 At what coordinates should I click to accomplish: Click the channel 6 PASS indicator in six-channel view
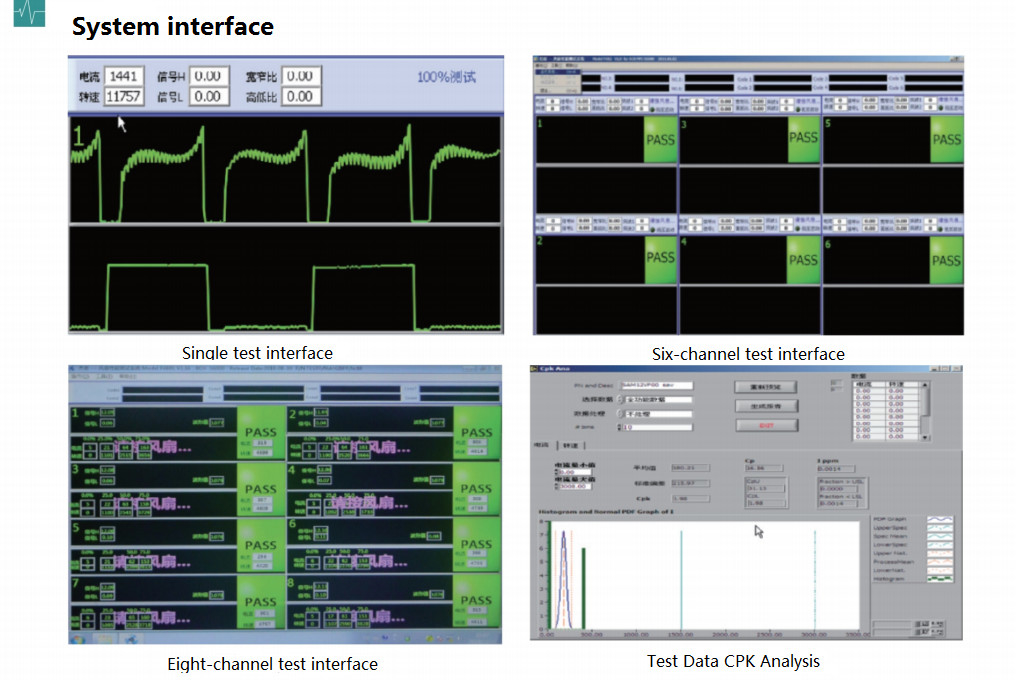pos(945,259)
